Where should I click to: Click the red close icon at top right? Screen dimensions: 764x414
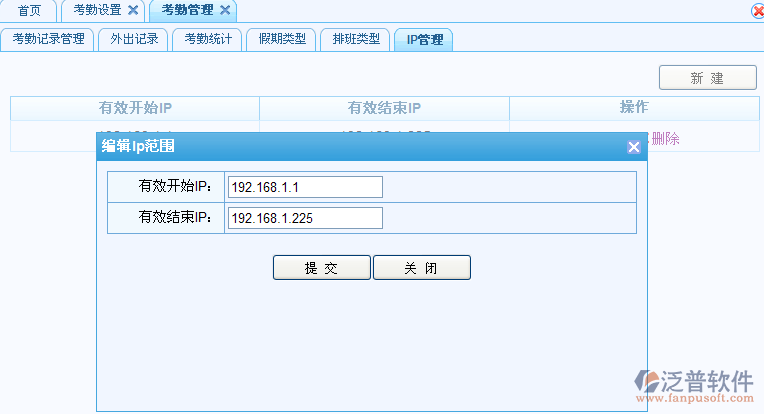click(x=757, y=10)
